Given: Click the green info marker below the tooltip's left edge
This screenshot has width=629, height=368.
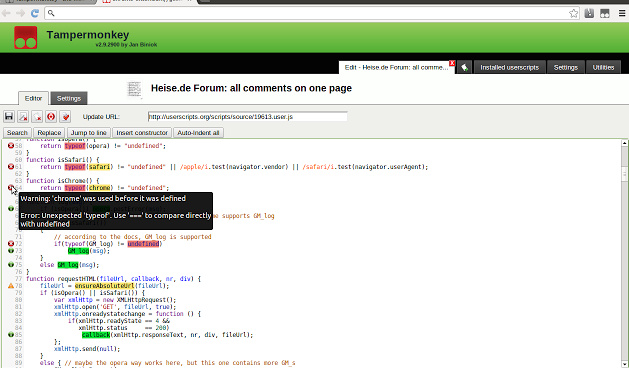Looking at the screenshot, I should click(x=11, y=208).
